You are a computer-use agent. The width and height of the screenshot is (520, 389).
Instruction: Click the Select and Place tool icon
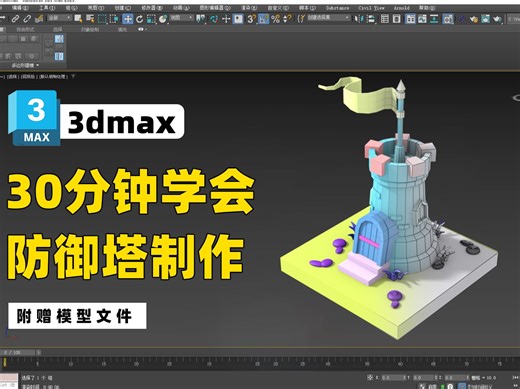coord(163,19)
